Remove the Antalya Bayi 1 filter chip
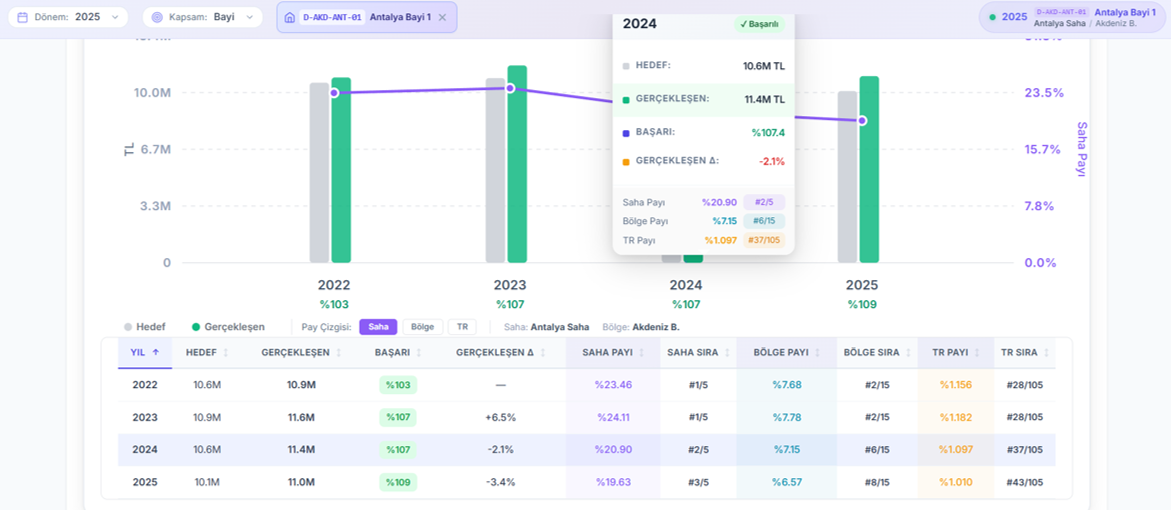 pos(442,17)
